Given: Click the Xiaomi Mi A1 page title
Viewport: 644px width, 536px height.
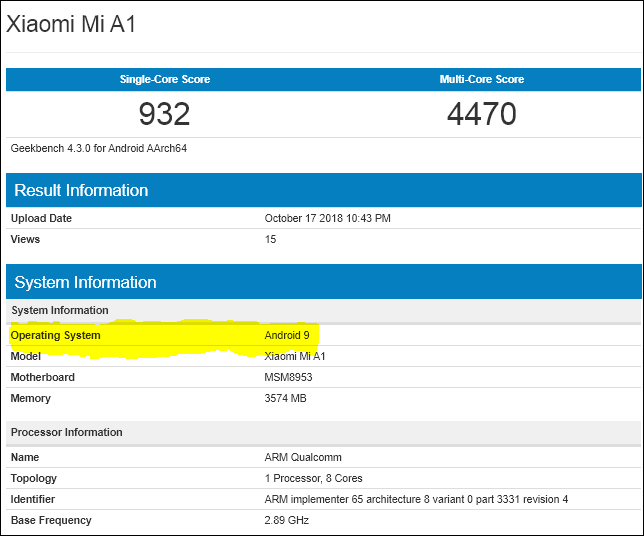Looking at the screenshot, I should click(71, 25).
